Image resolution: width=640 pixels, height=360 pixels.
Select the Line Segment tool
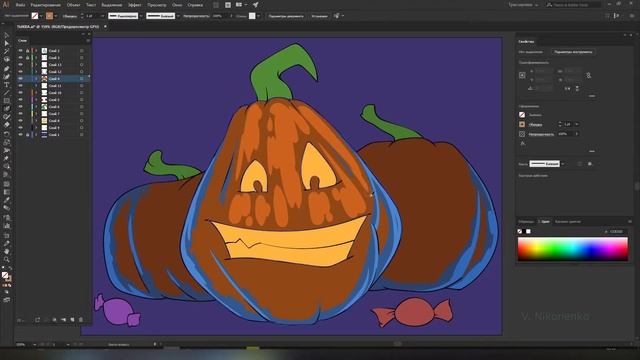pos(7,93)
